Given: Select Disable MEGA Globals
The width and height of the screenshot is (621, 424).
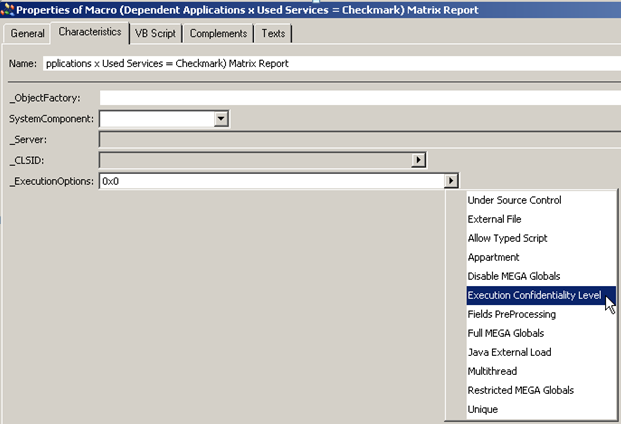Looking at the screenshot, I should tap(514, 276).
